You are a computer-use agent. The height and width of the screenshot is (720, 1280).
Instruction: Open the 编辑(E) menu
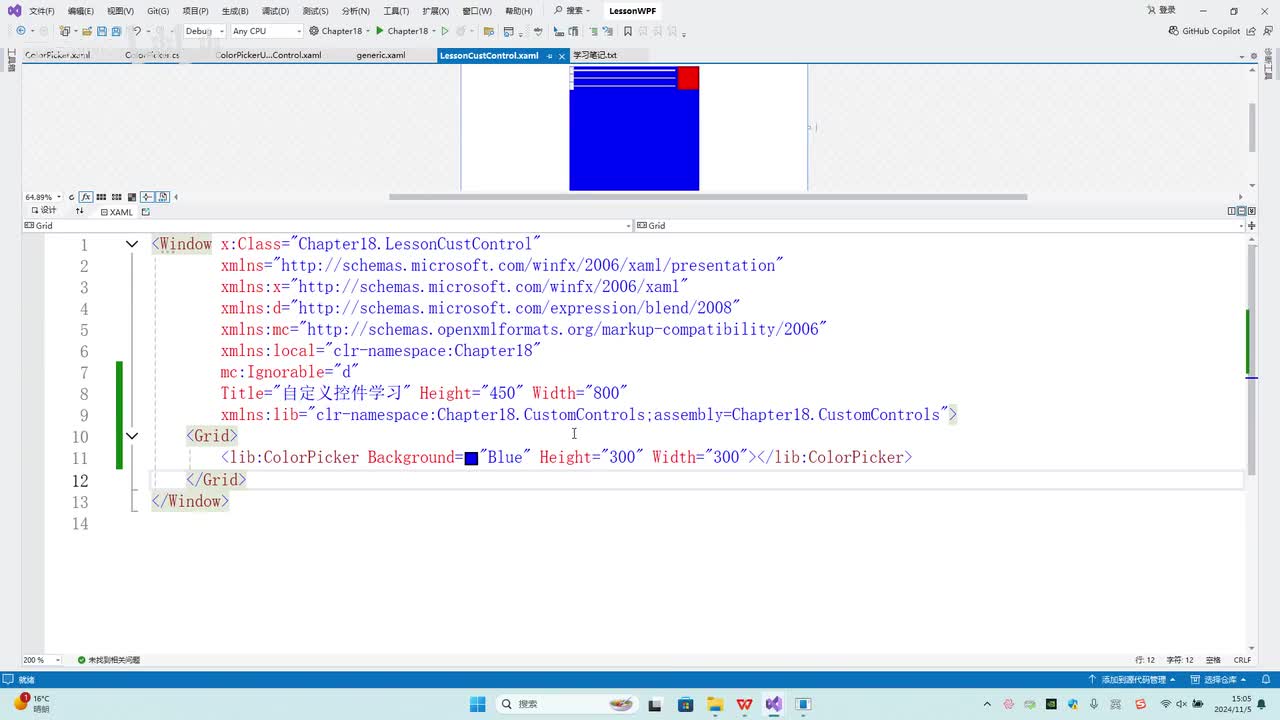coord(81,11)
